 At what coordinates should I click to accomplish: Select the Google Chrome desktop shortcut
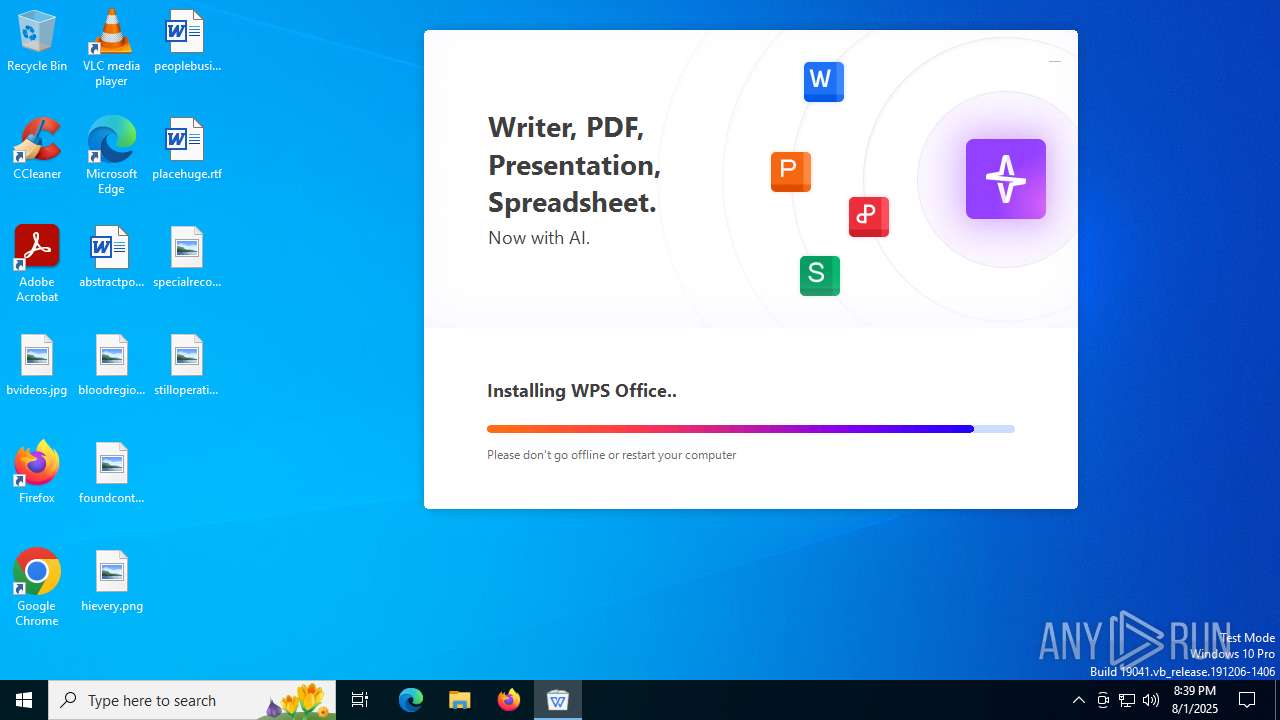(x=37, y=588)
